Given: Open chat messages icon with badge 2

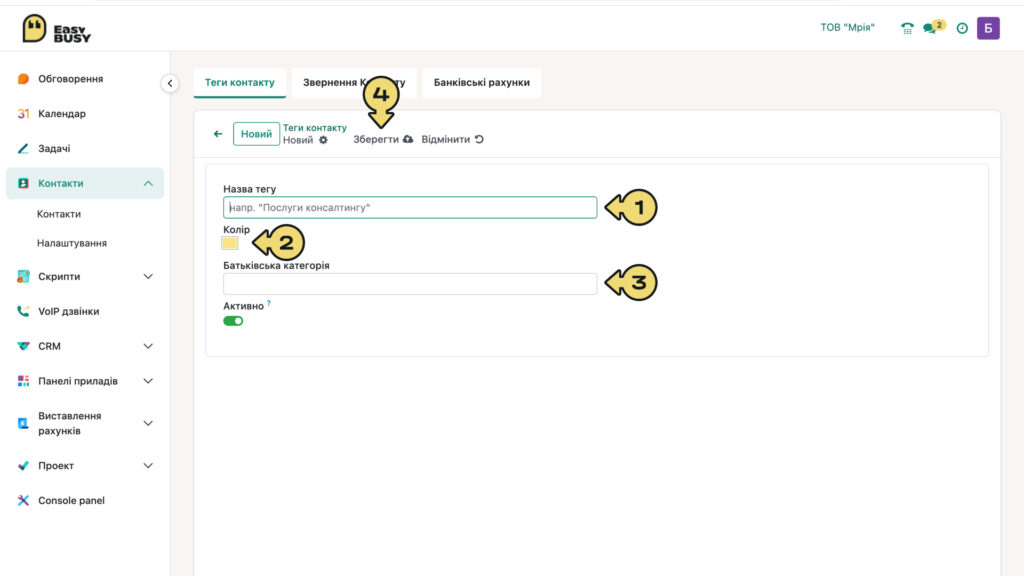Looking at the screenshot, I should (933, 27).
